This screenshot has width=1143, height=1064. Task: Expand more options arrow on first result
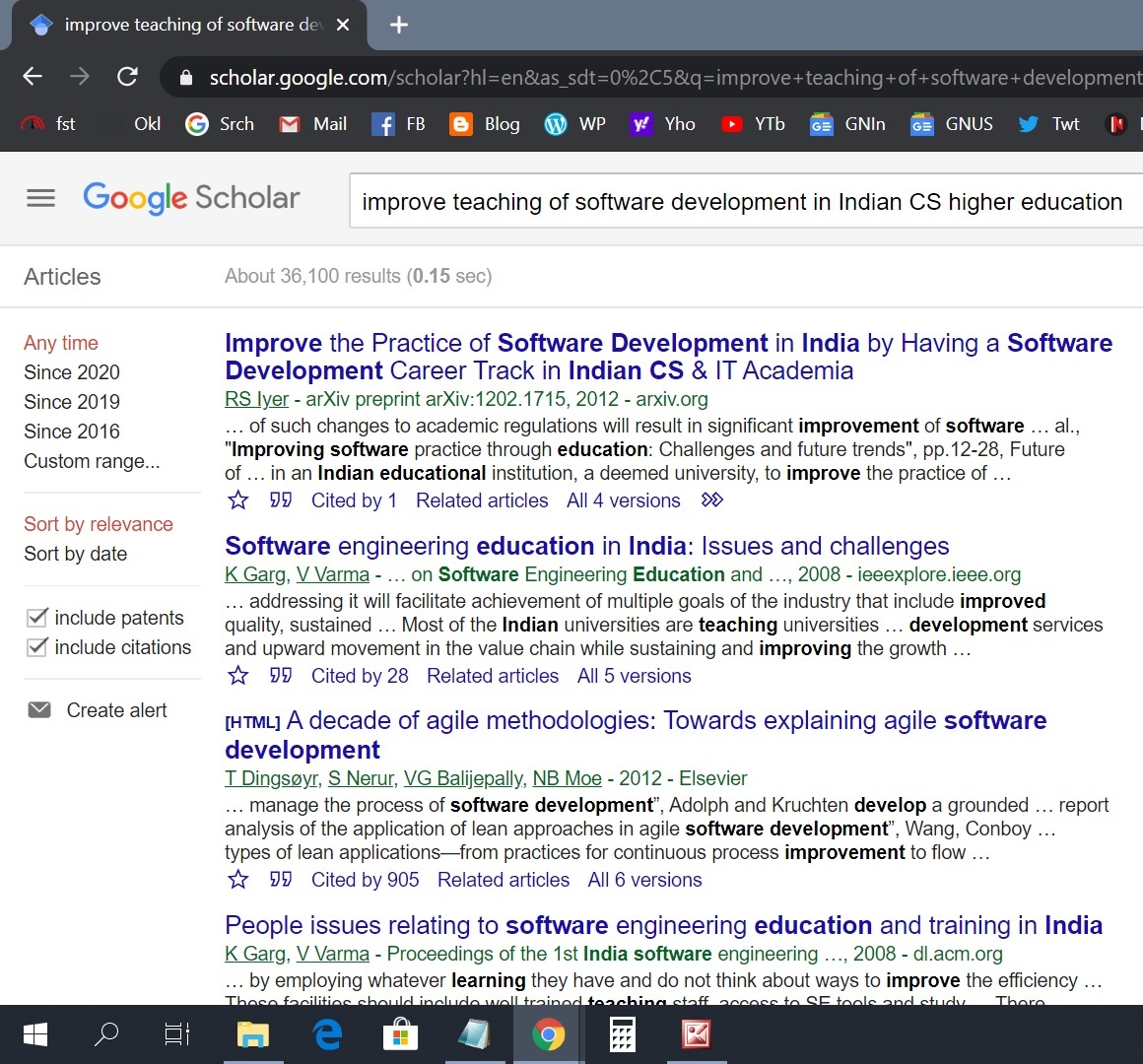(711, 500)
